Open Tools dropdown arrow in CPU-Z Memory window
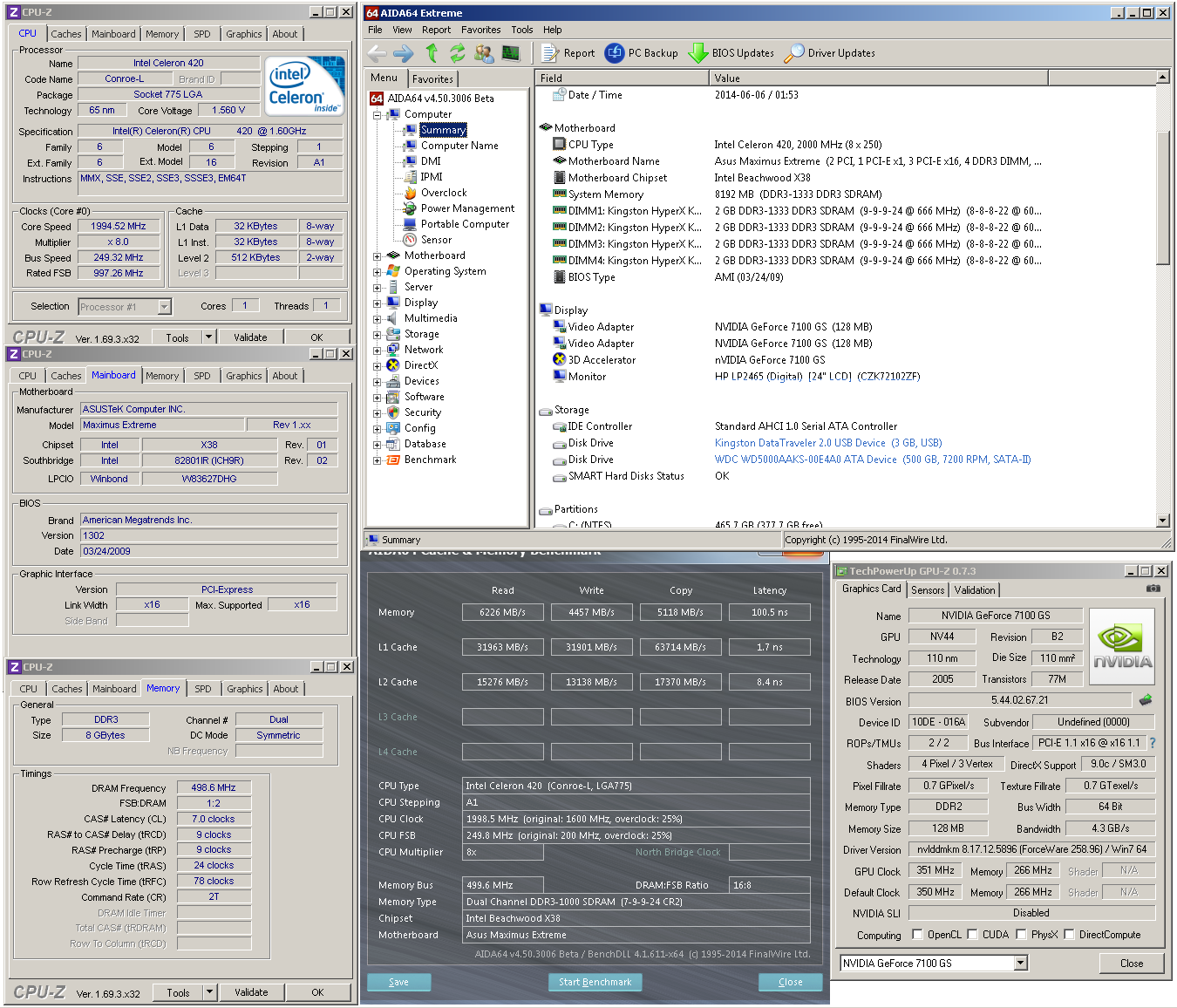 click(x=209, y=992)
